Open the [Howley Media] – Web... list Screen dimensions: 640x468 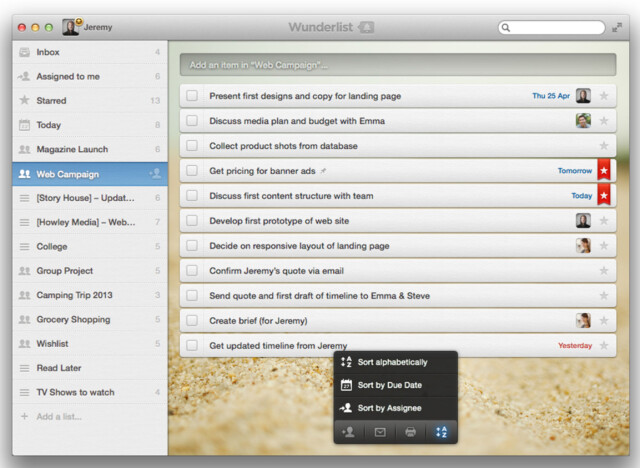(x=90, y=222)
